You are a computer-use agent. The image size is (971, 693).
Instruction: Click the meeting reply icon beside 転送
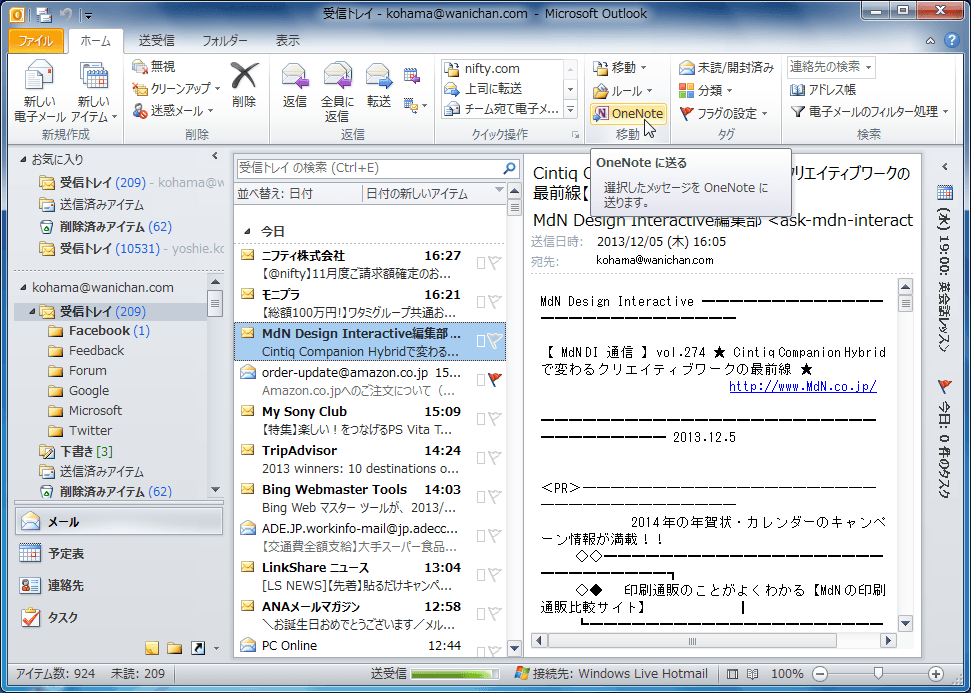(x=412, y=76)
